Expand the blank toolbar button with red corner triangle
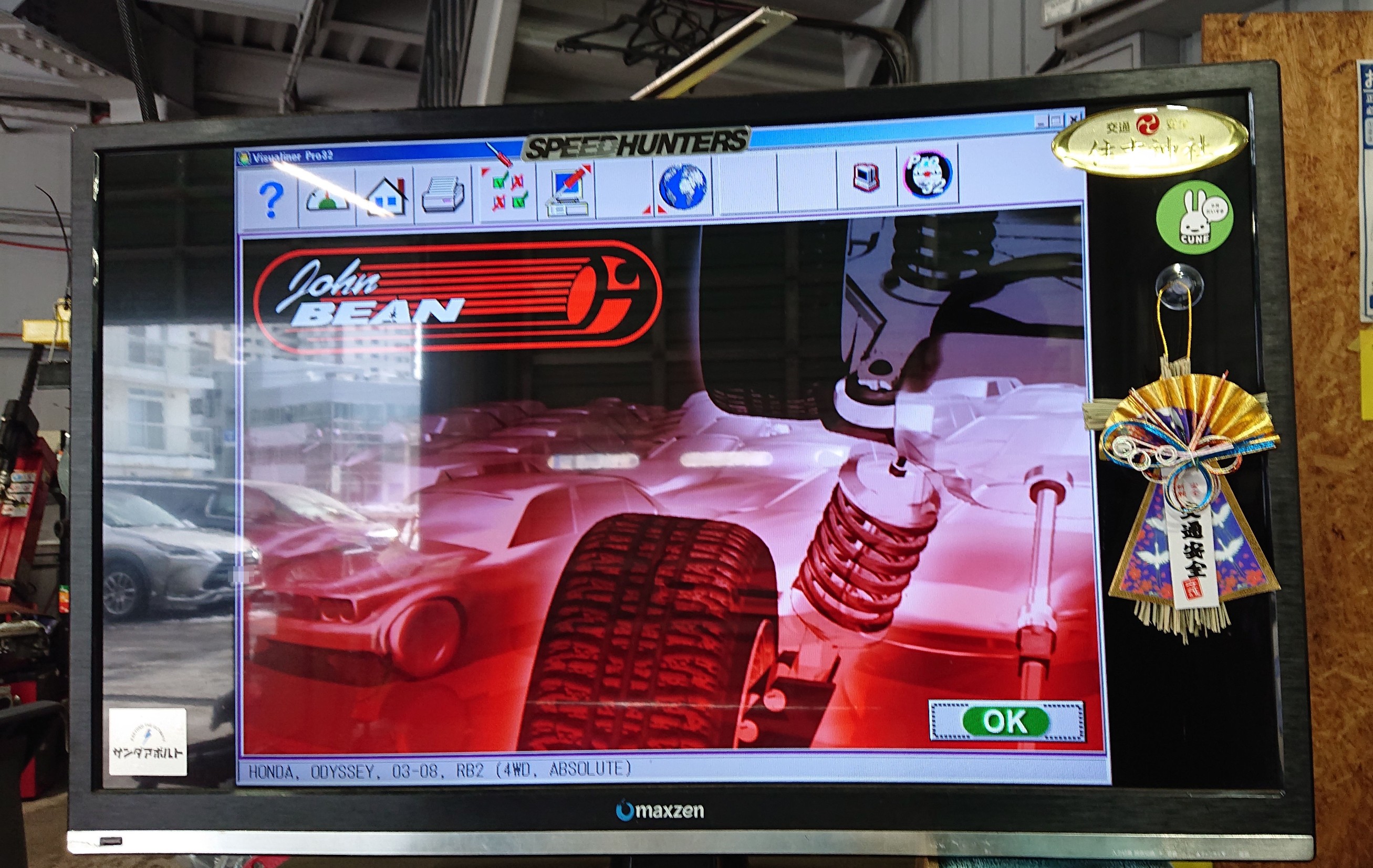The height and width of the screenshot is (868, 1373). point(625,189)
